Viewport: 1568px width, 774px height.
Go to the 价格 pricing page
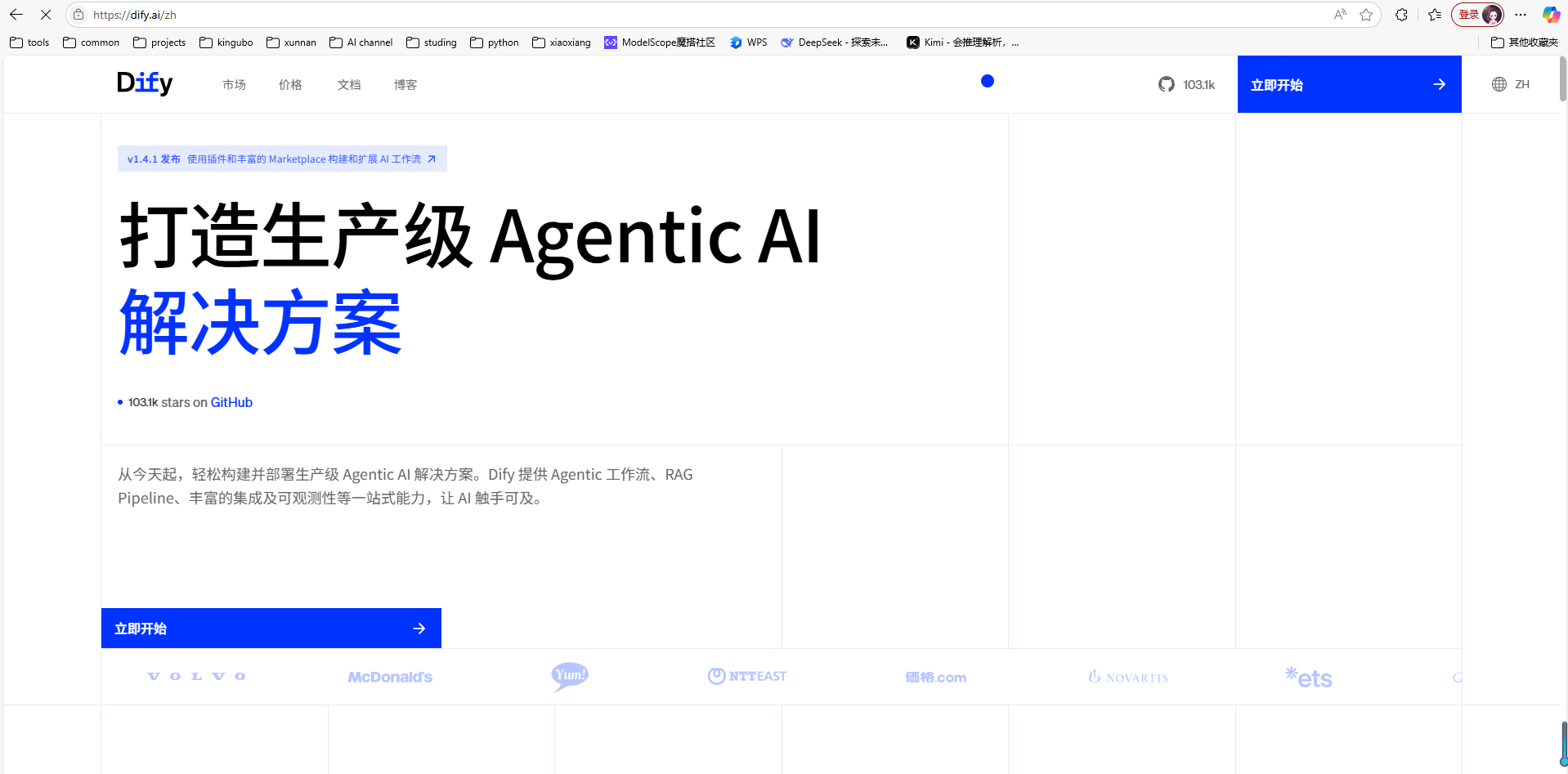290,85
